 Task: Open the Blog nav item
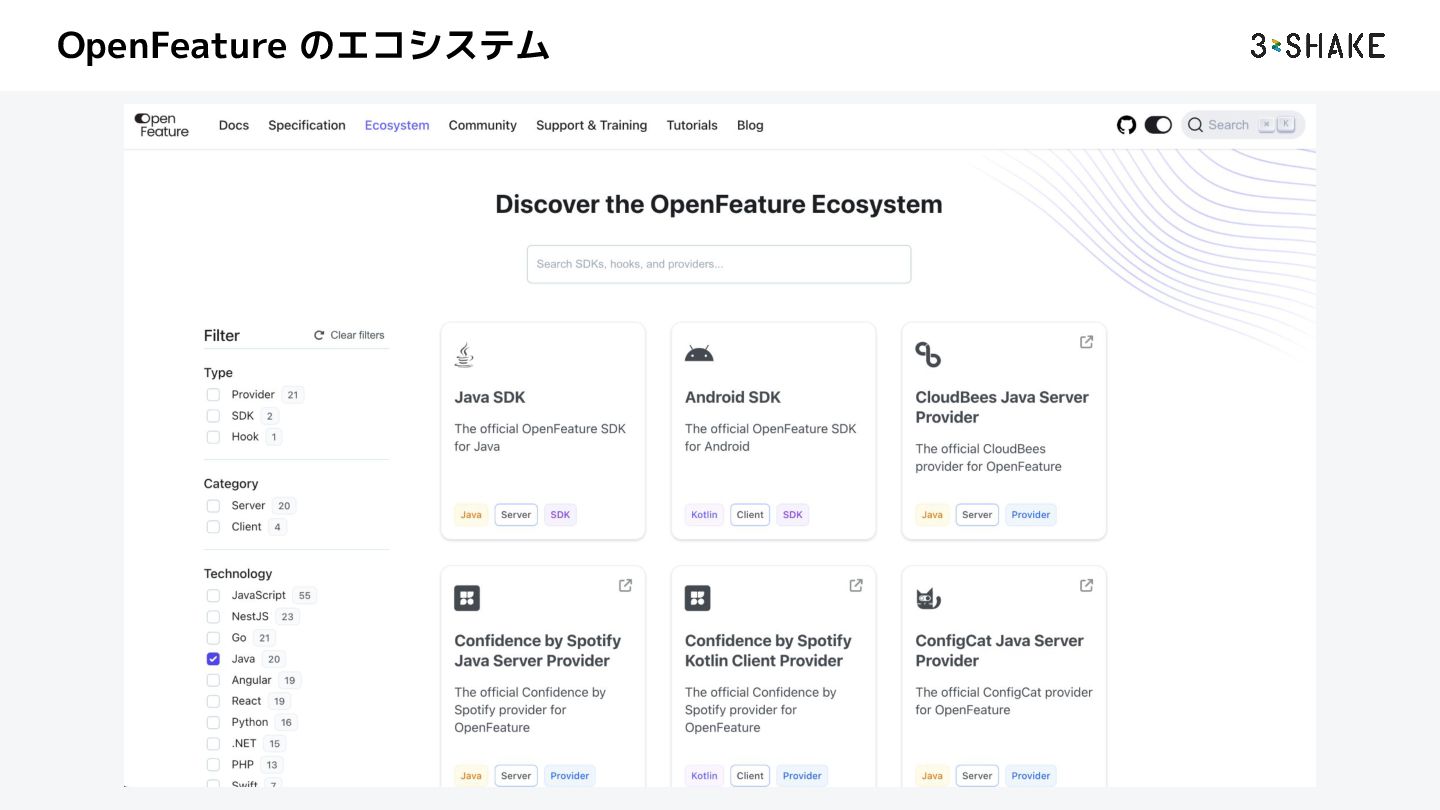pyautogui.click(x=750, y=125)
